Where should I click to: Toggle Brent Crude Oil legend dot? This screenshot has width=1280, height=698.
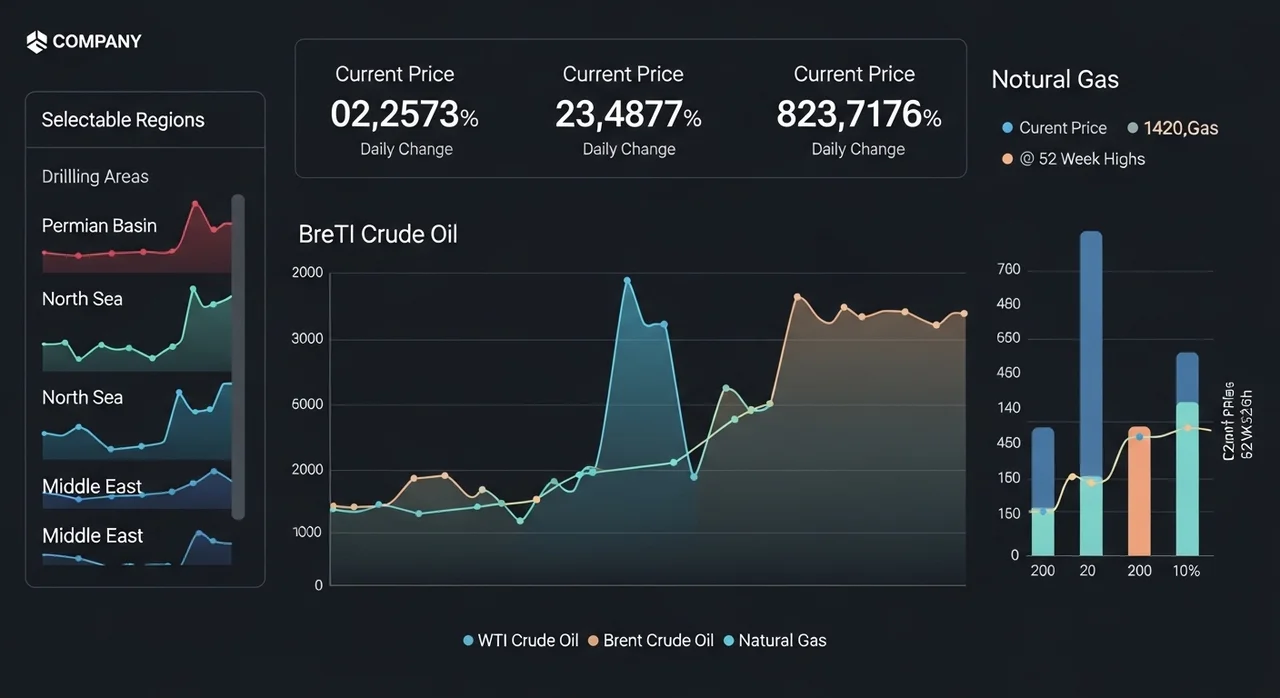point(593,641)
